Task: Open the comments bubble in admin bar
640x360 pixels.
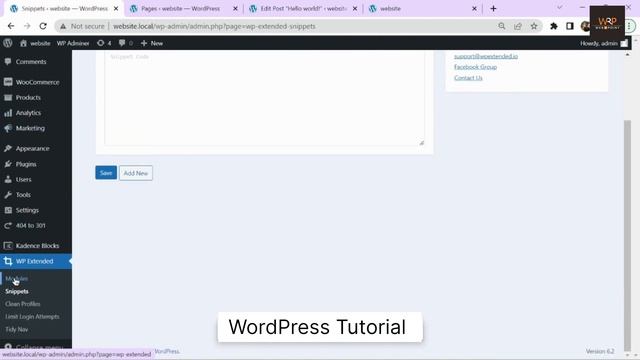Action: pos(125,43)
